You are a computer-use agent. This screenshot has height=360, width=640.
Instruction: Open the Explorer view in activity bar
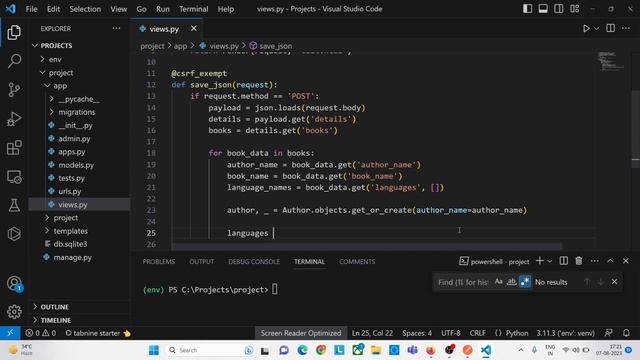(14, 33)
